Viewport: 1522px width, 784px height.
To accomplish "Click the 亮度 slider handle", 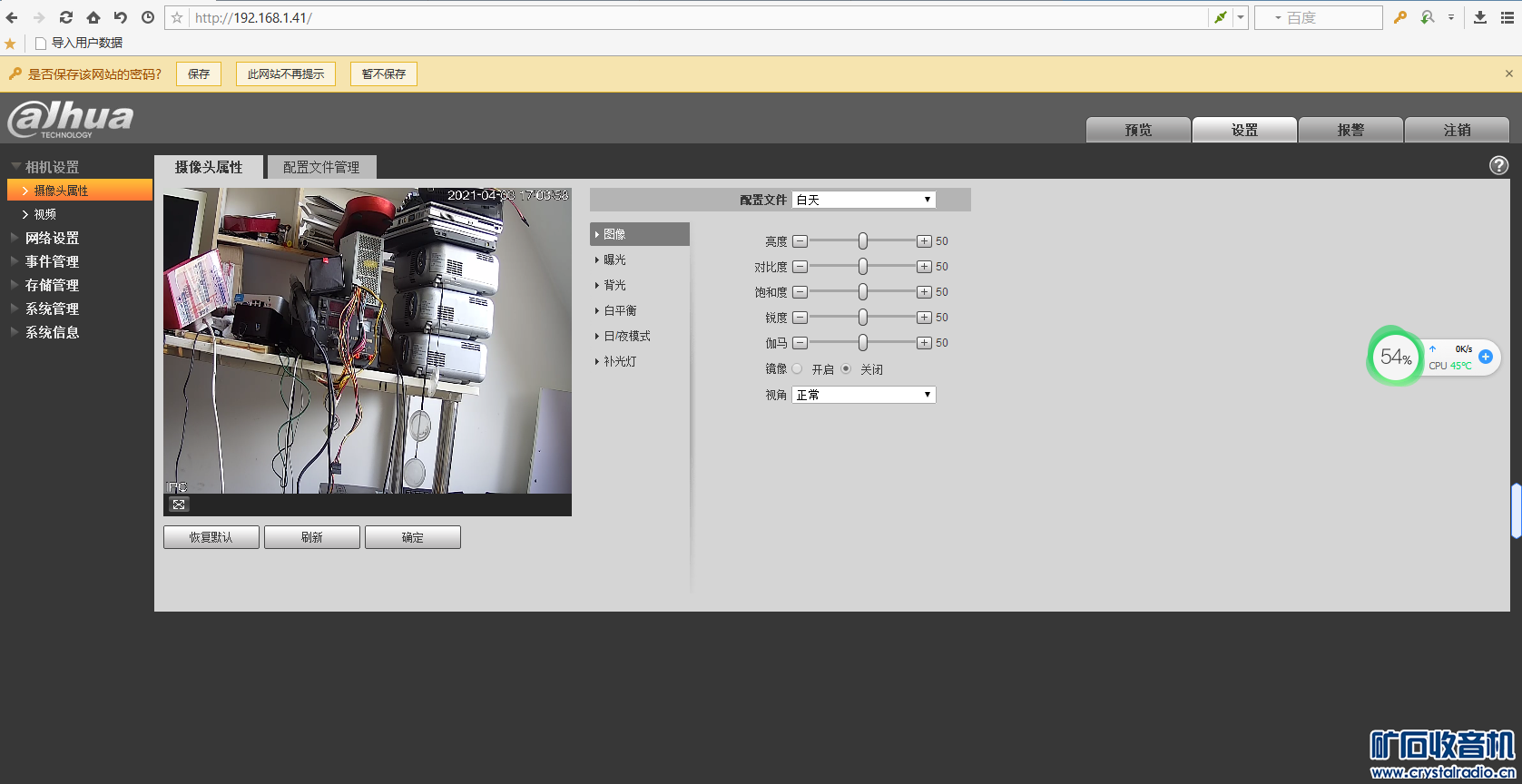I will [863, 241].
